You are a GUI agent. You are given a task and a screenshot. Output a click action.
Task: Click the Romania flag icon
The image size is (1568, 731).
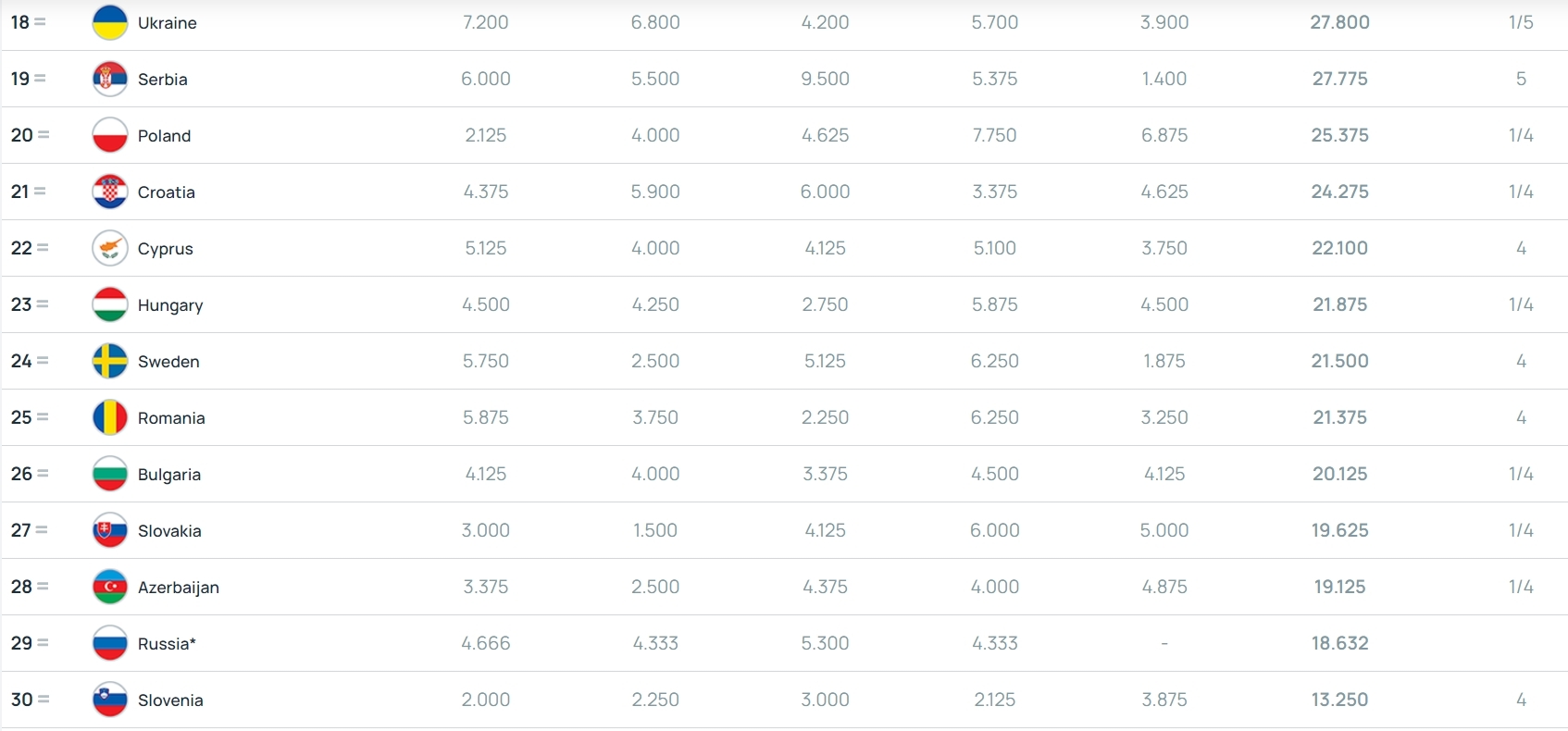point(110,417)
